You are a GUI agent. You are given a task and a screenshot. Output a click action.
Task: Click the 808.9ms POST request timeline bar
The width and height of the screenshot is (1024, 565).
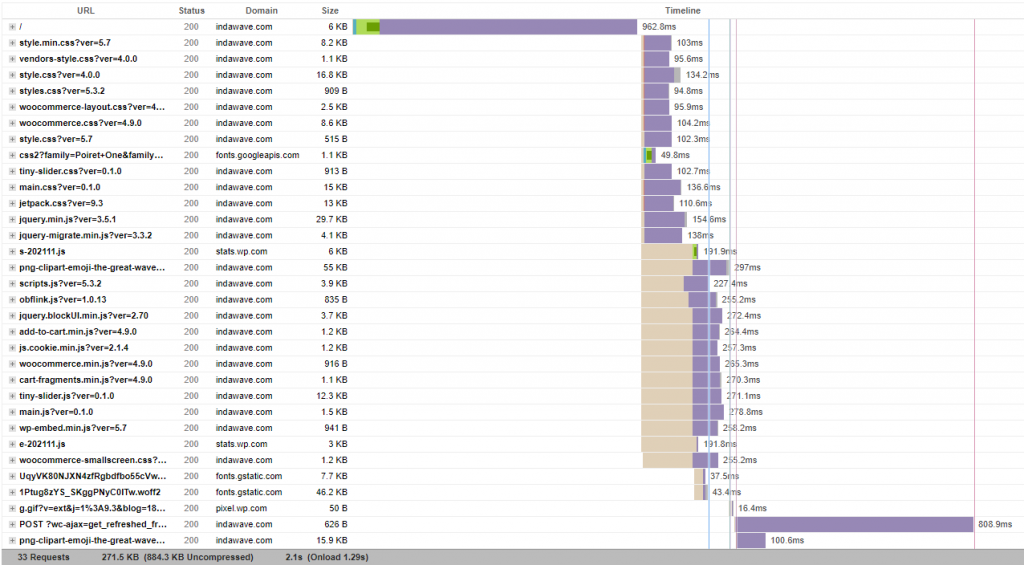(854, 524)
